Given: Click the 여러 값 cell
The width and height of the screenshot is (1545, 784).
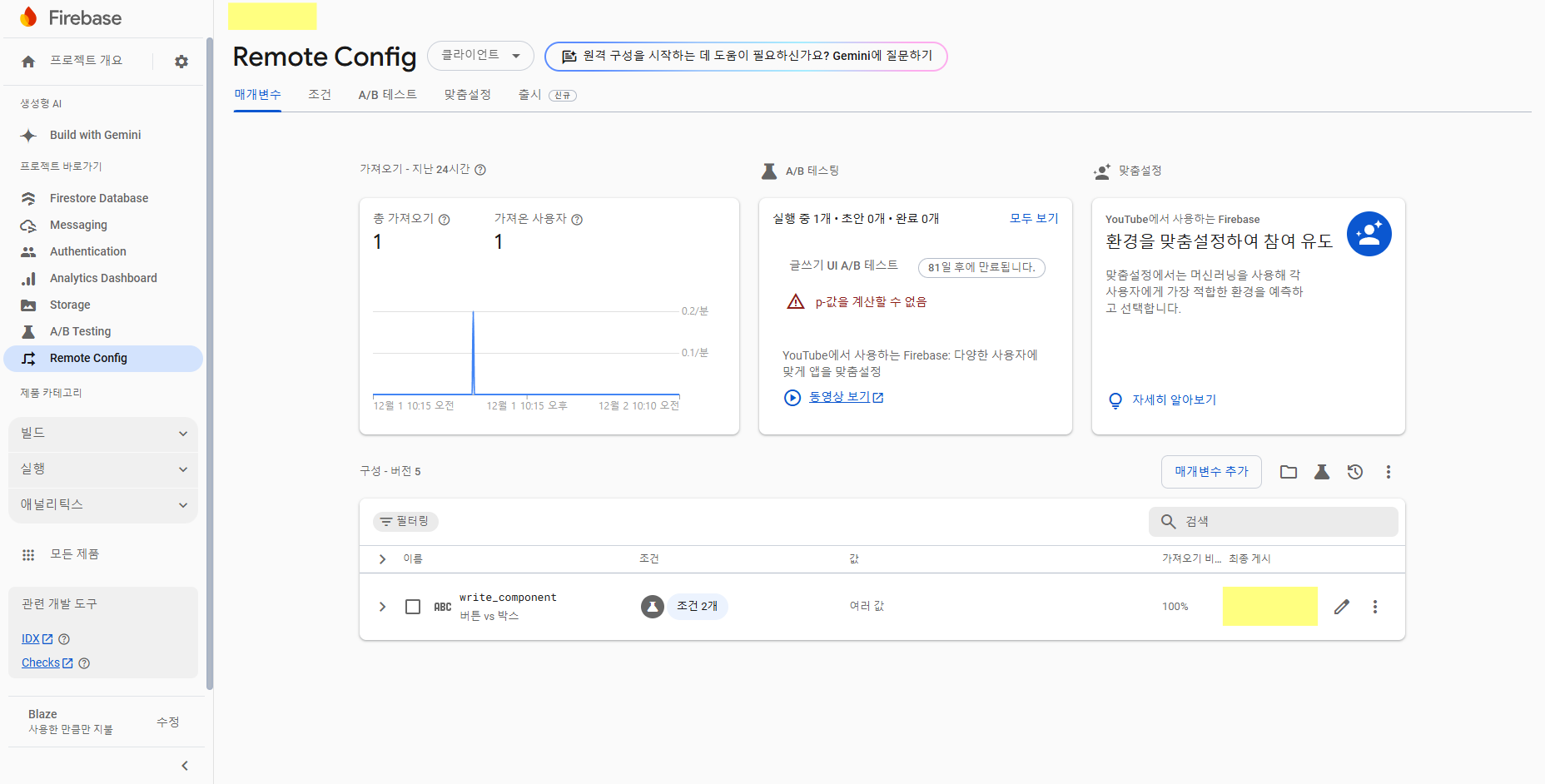Looking at the screenshot, I should tap(867, 607).
